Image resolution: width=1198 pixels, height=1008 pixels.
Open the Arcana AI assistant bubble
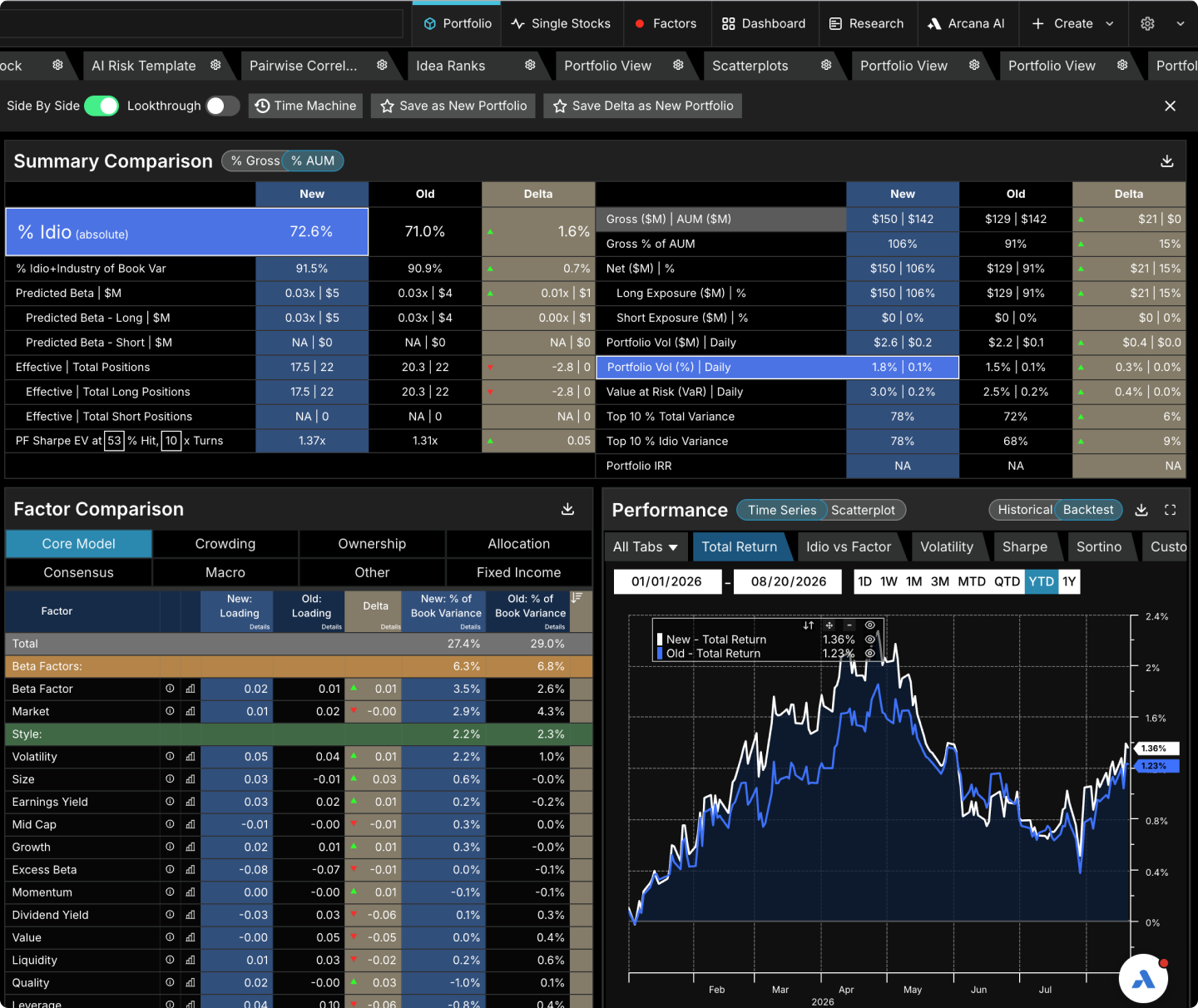pos(1143,979)
